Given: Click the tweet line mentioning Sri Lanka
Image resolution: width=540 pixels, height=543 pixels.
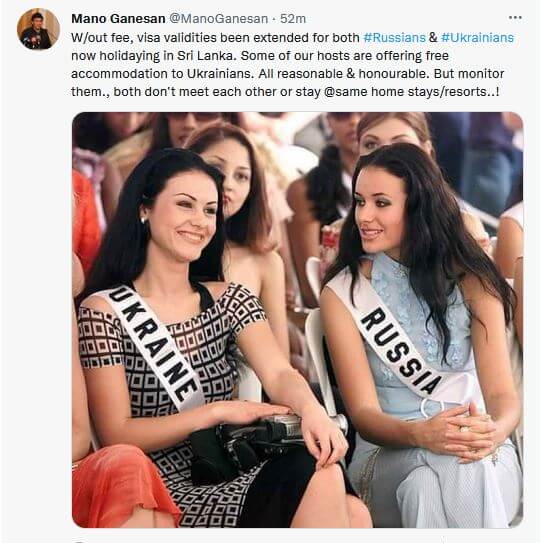Looking at the screenshot, I should [x=260, y=56].
